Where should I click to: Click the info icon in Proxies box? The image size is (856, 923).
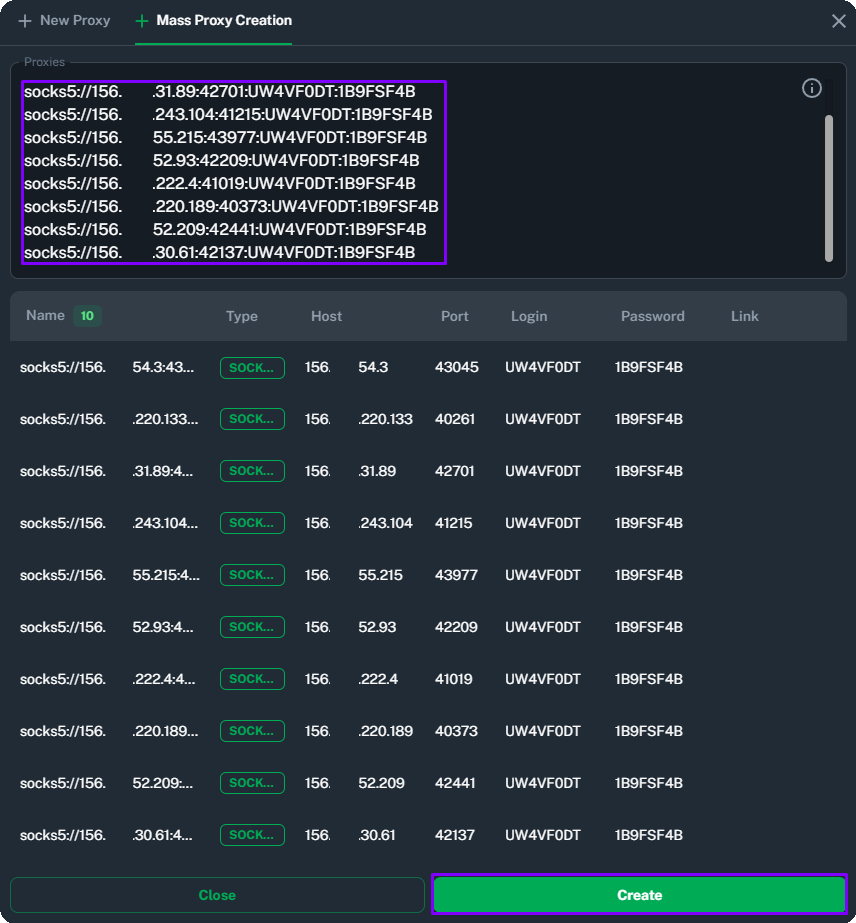(x=812, y=88)
